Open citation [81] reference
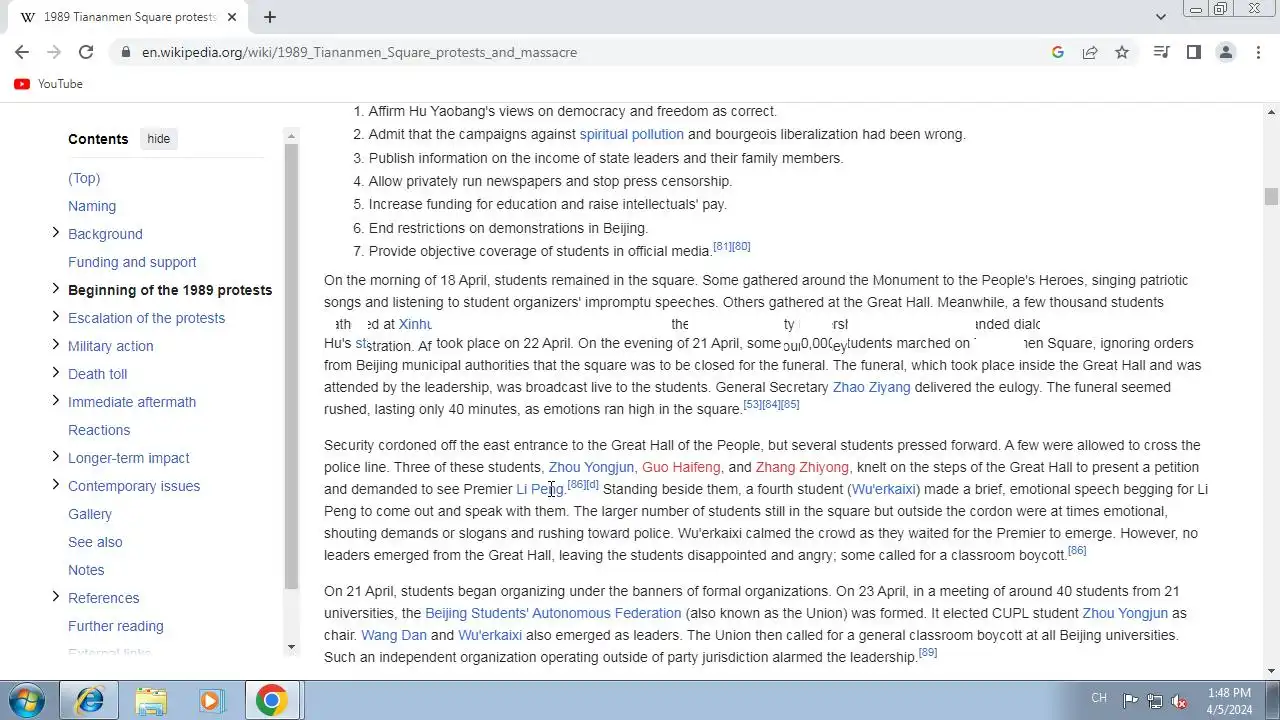 (722, 246)
